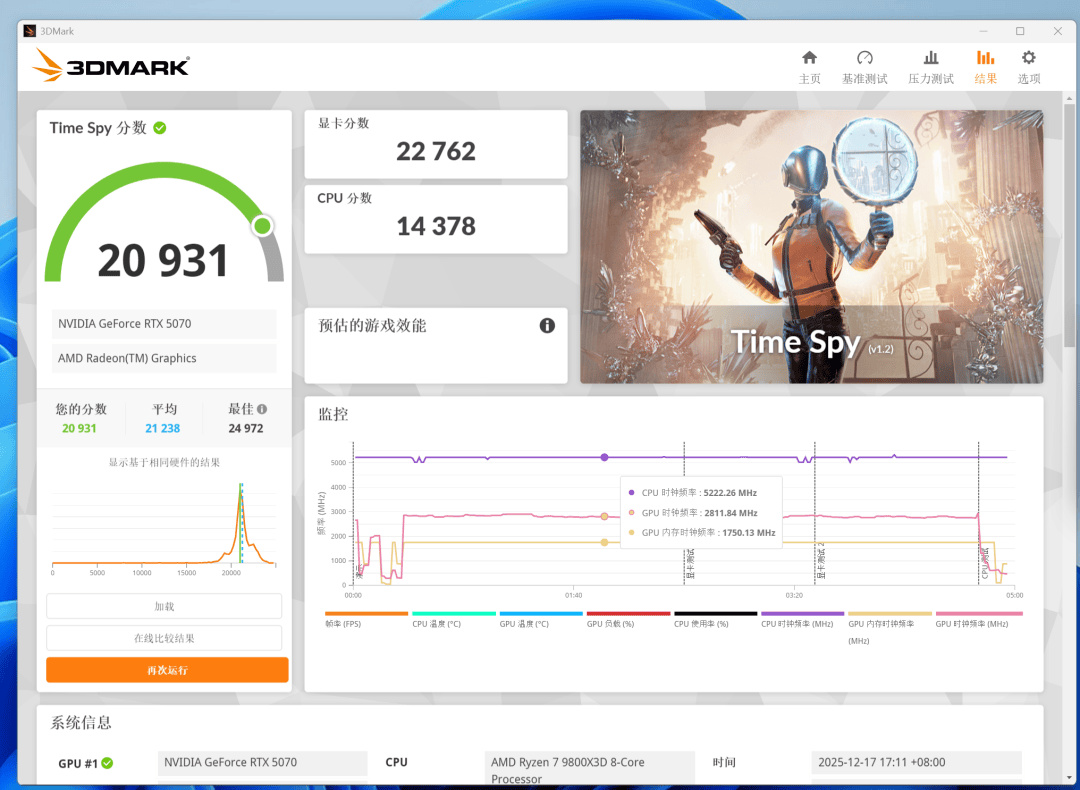Toggle the CPU 使用率 (%) legend item

[715, 619]
